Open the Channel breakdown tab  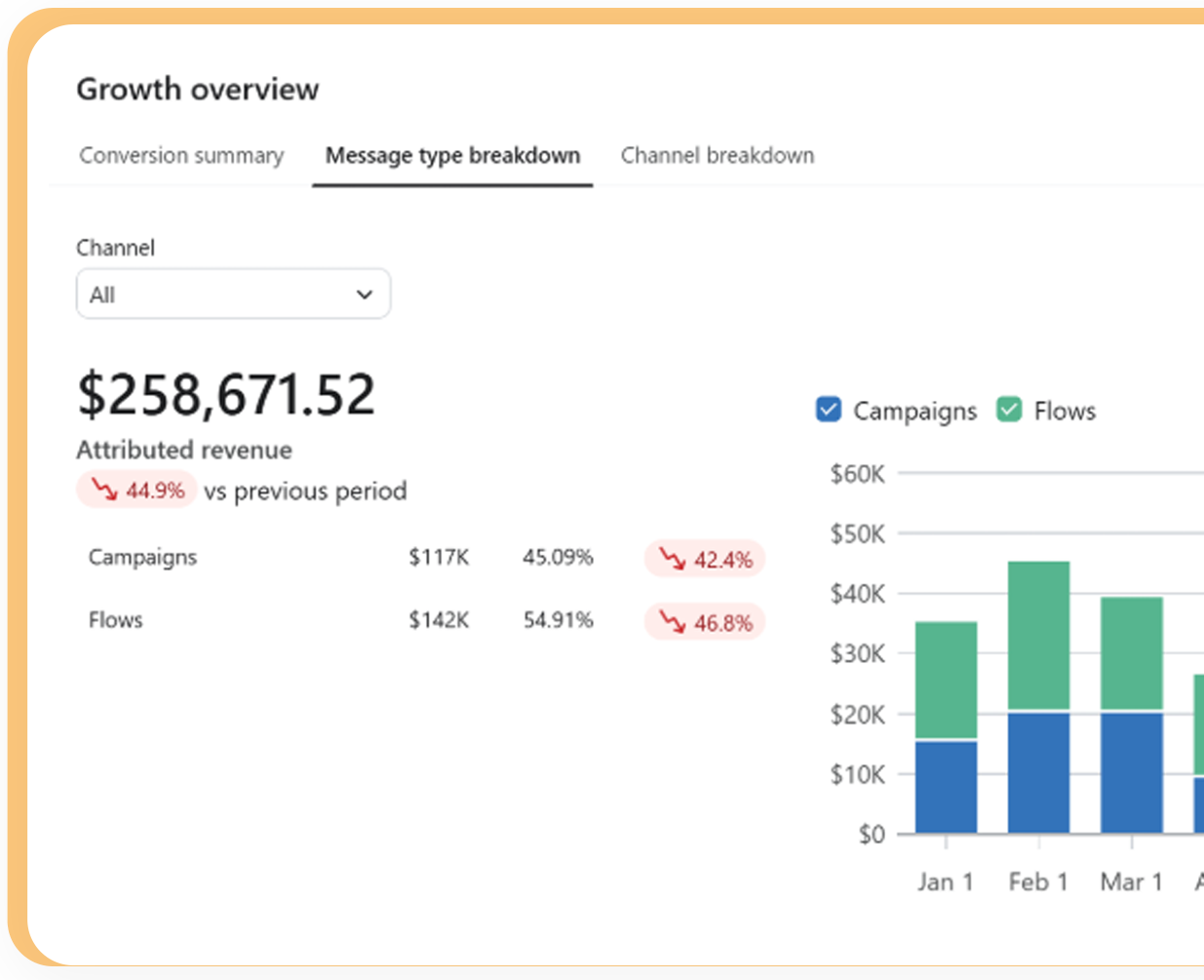pyautogui.click(x=717, y=156)
